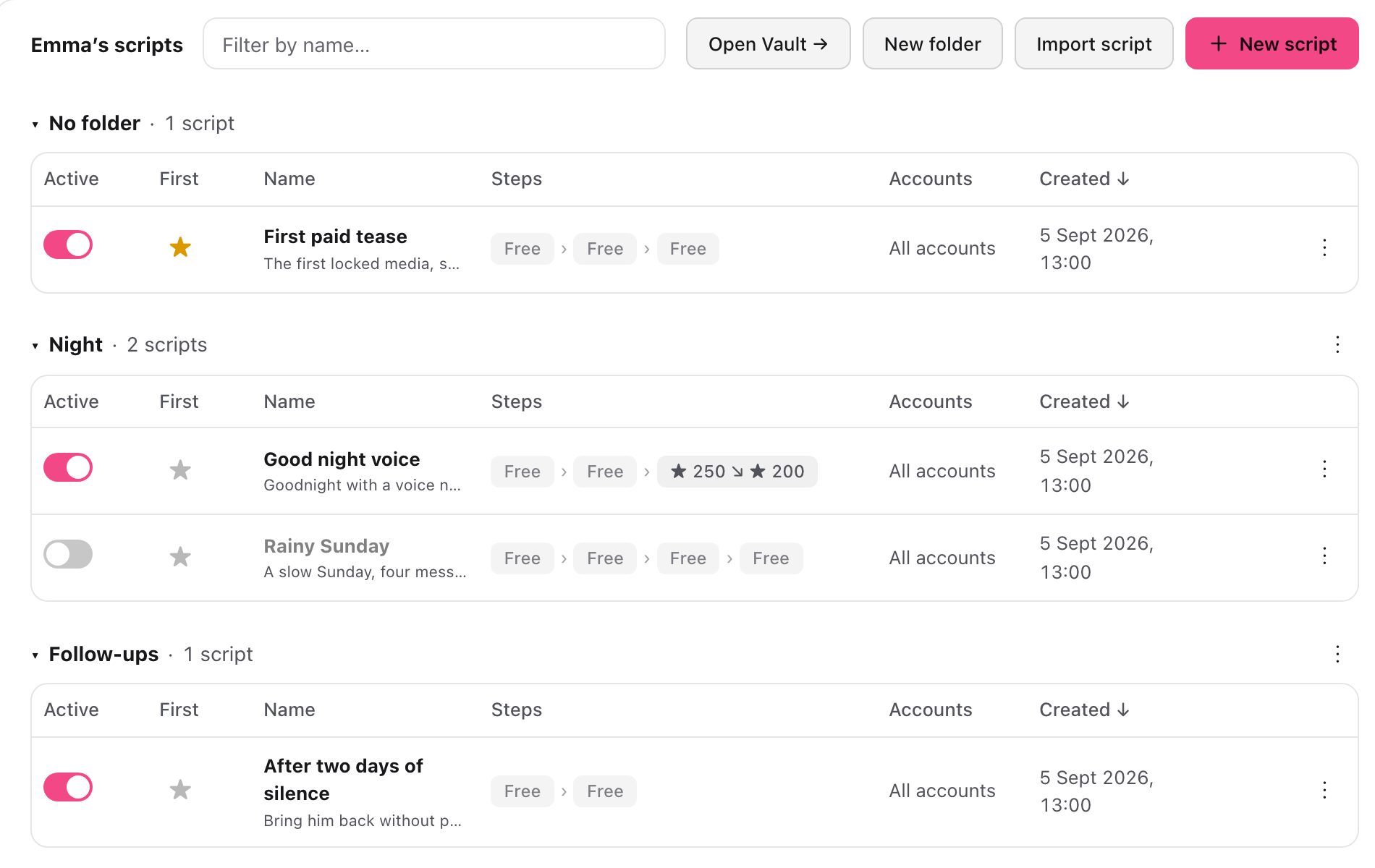Open the First paid tease script
Image resolution: width=1375 pixels, height=868 pixels.
coord(335,237)
